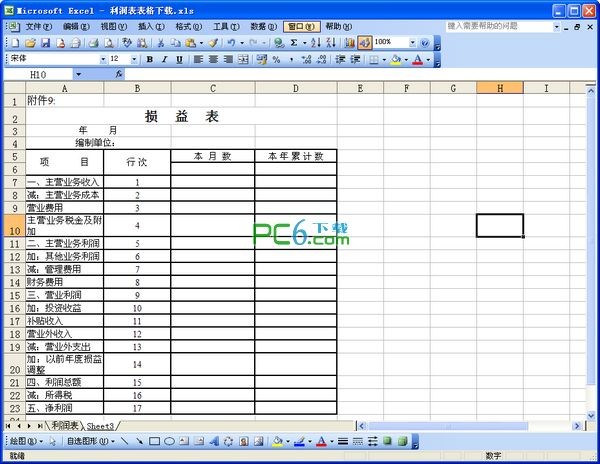
Task: Align text right
Action: coord(228,60)
